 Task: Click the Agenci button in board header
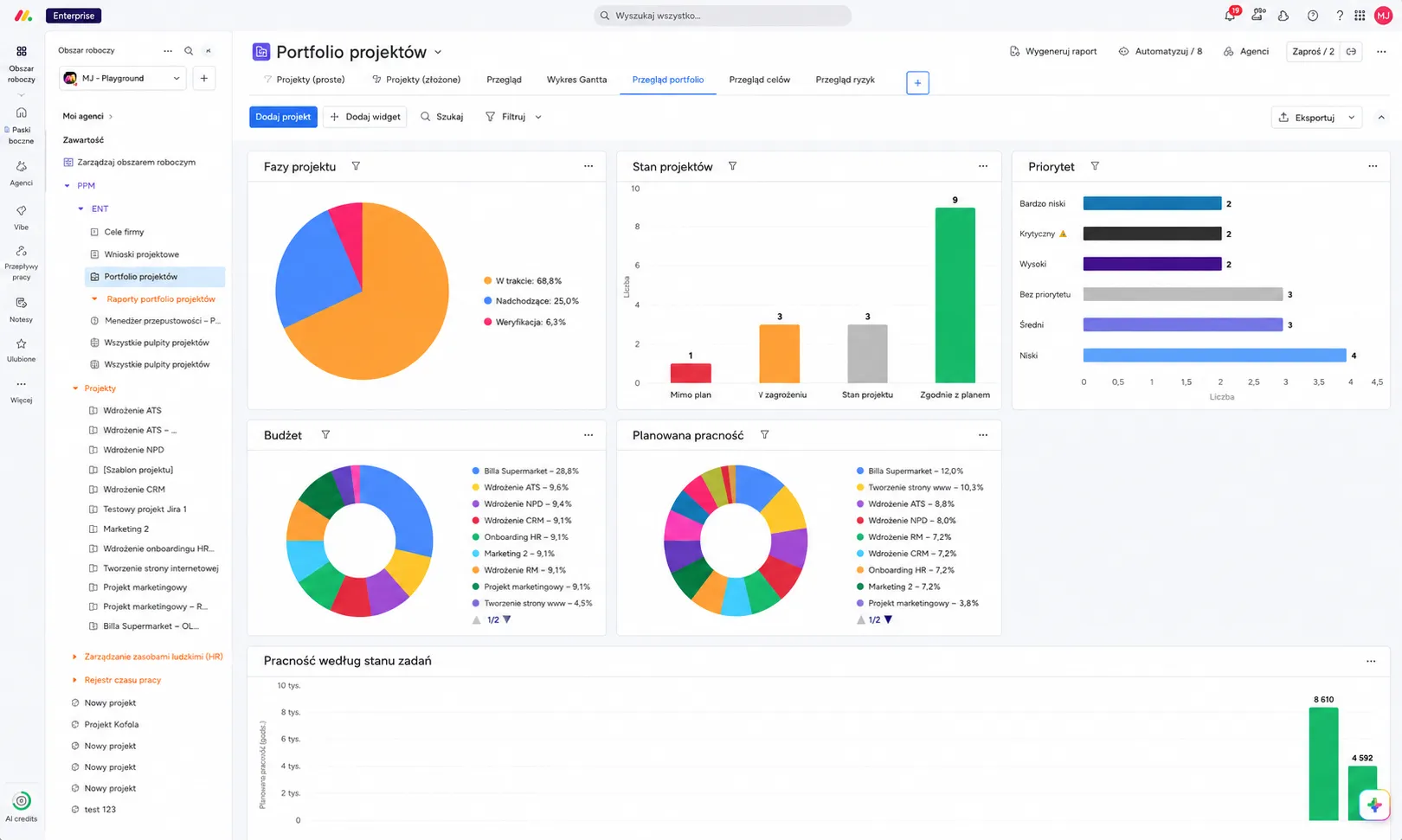[1246, 52]
